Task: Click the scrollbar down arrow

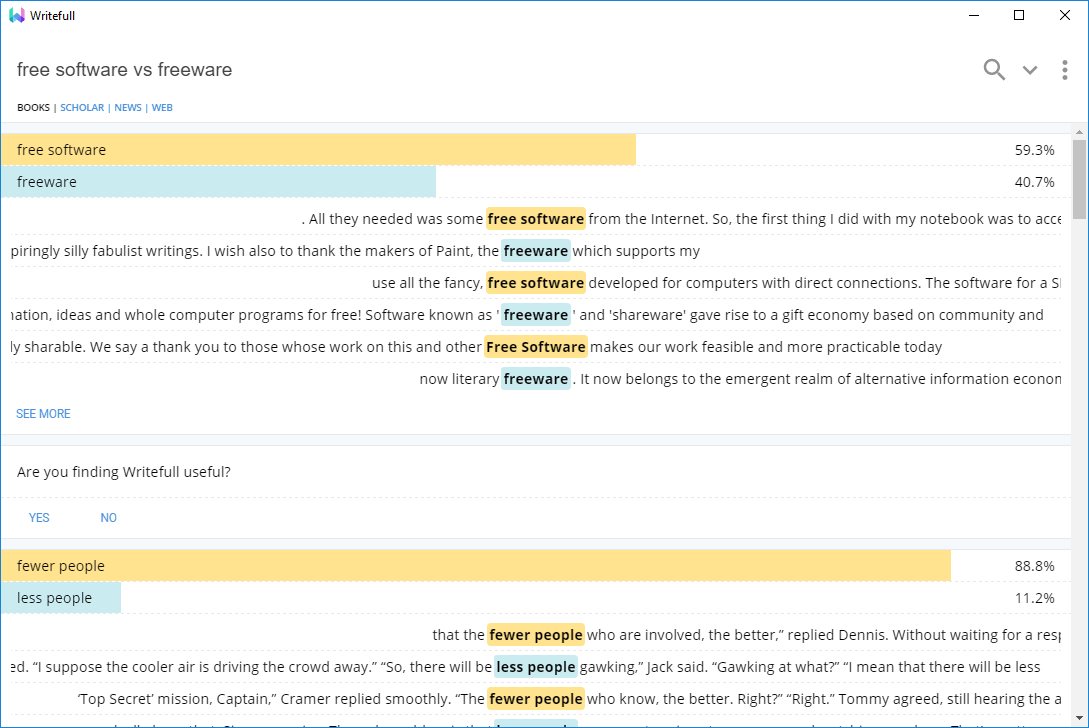Action: (1079, 718)
